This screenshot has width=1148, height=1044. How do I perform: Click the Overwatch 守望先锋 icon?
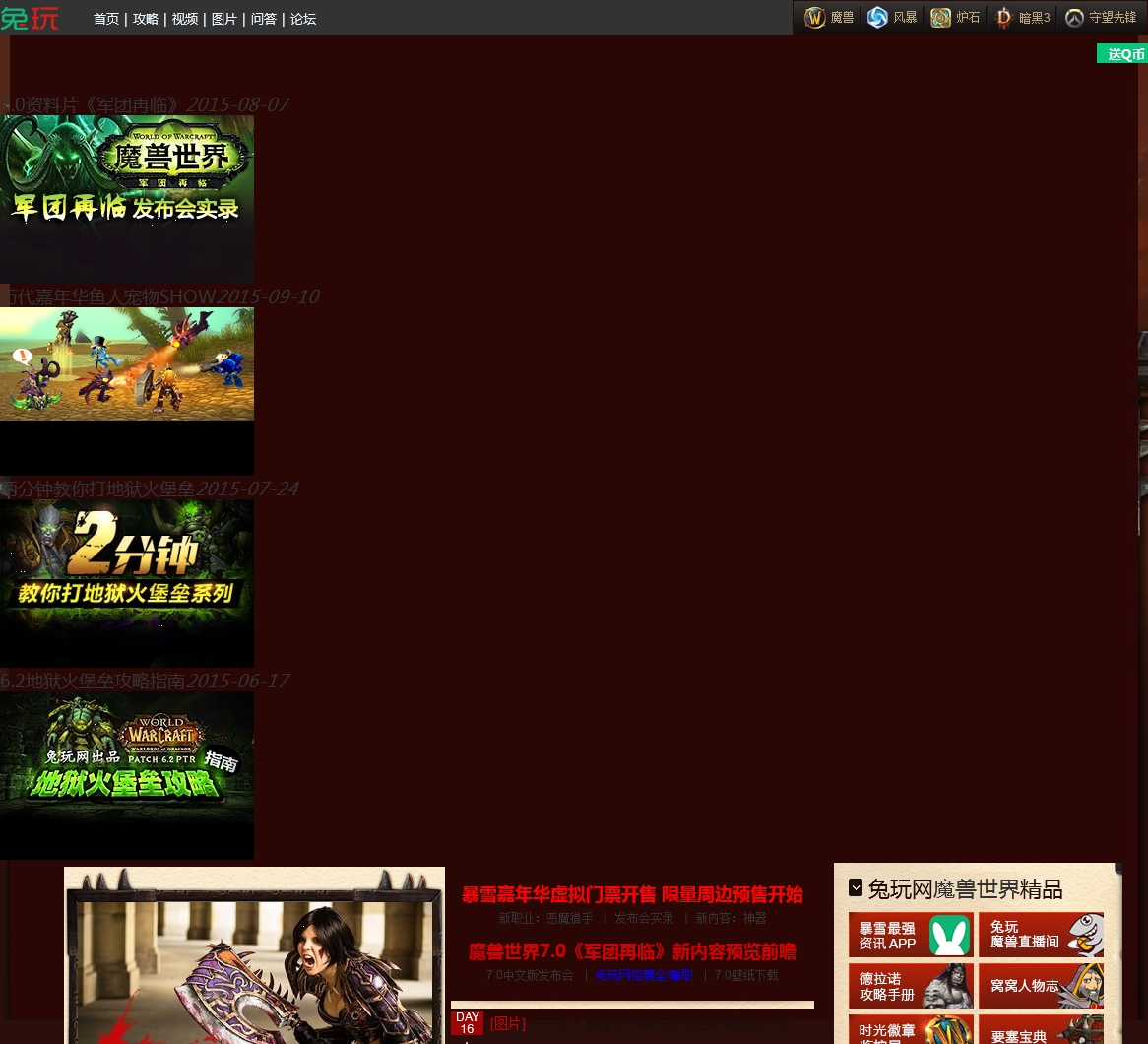click(x=1101, y=18)
